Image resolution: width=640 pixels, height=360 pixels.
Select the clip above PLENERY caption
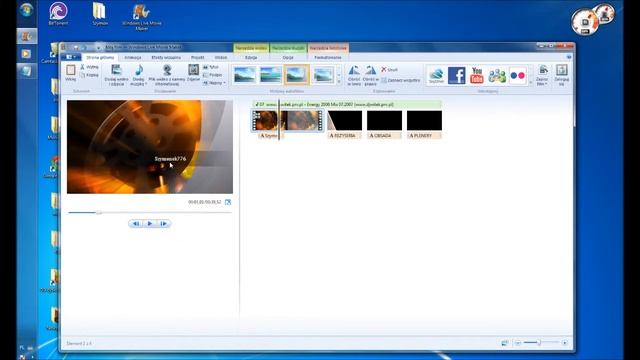[x=424, y=120]
